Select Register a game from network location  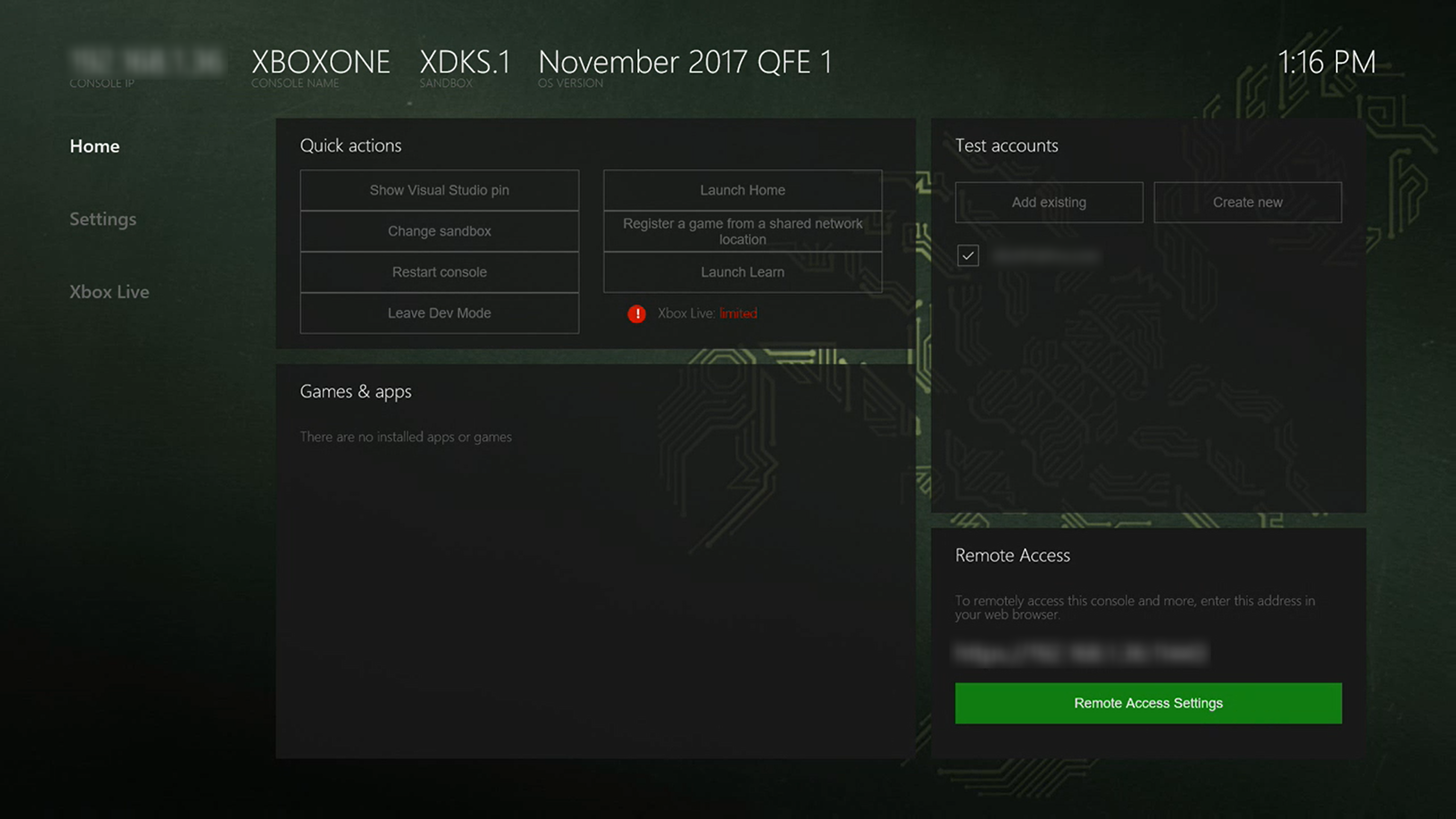tap(742, 230)
